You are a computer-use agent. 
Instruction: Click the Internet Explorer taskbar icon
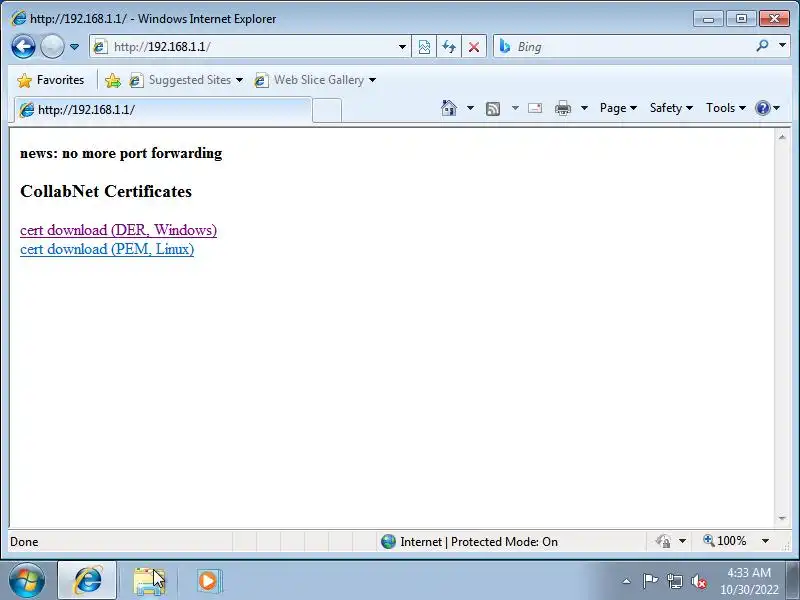click(87, 581)
